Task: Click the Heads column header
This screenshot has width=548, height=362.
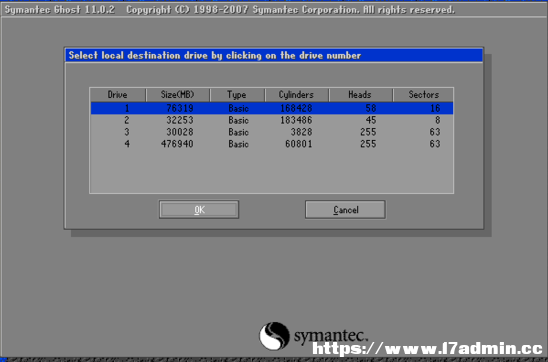Action: 360,95
